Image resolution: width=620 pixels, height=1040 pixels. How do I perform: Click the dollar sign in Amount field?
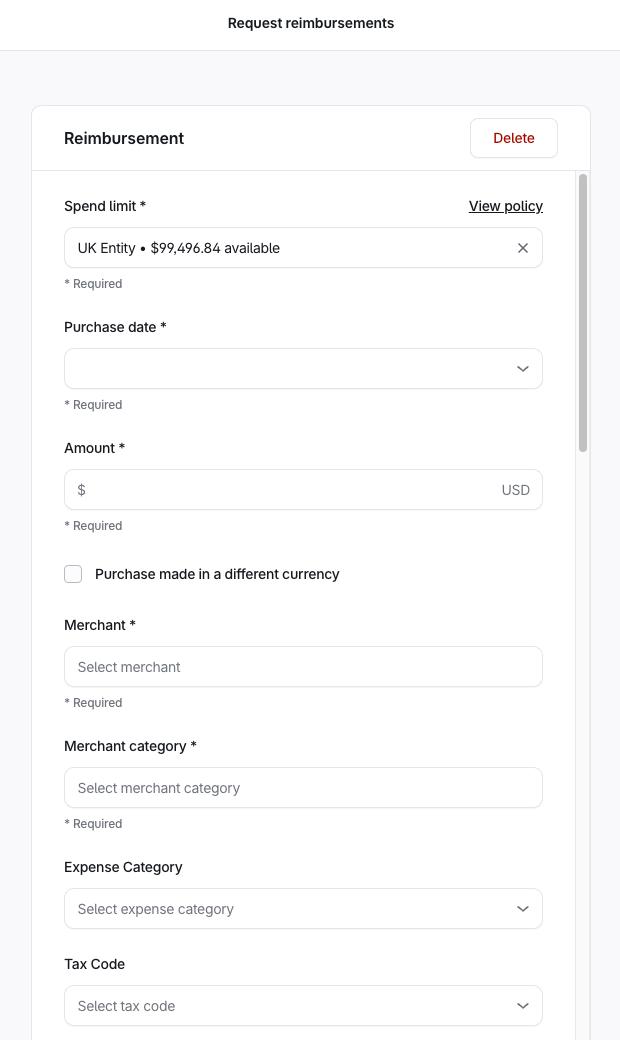[x=82, y=490]
